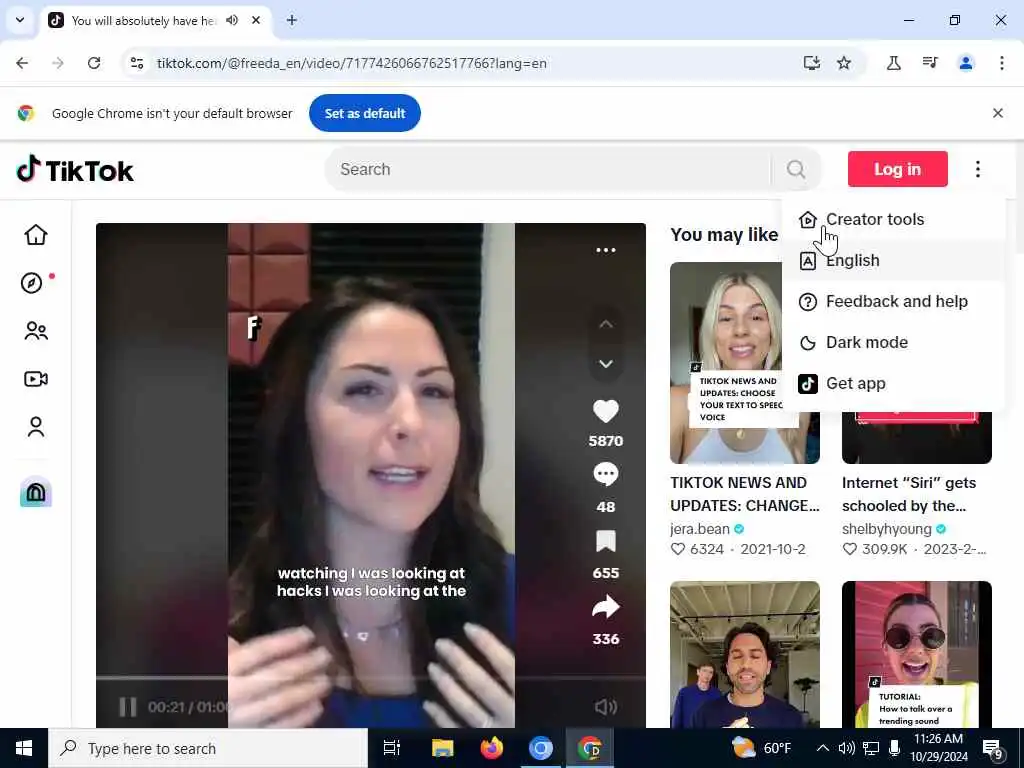This screenshot has width=1024, height=768.
Task: Show hidden system tray icons
Action: (823, 748)
